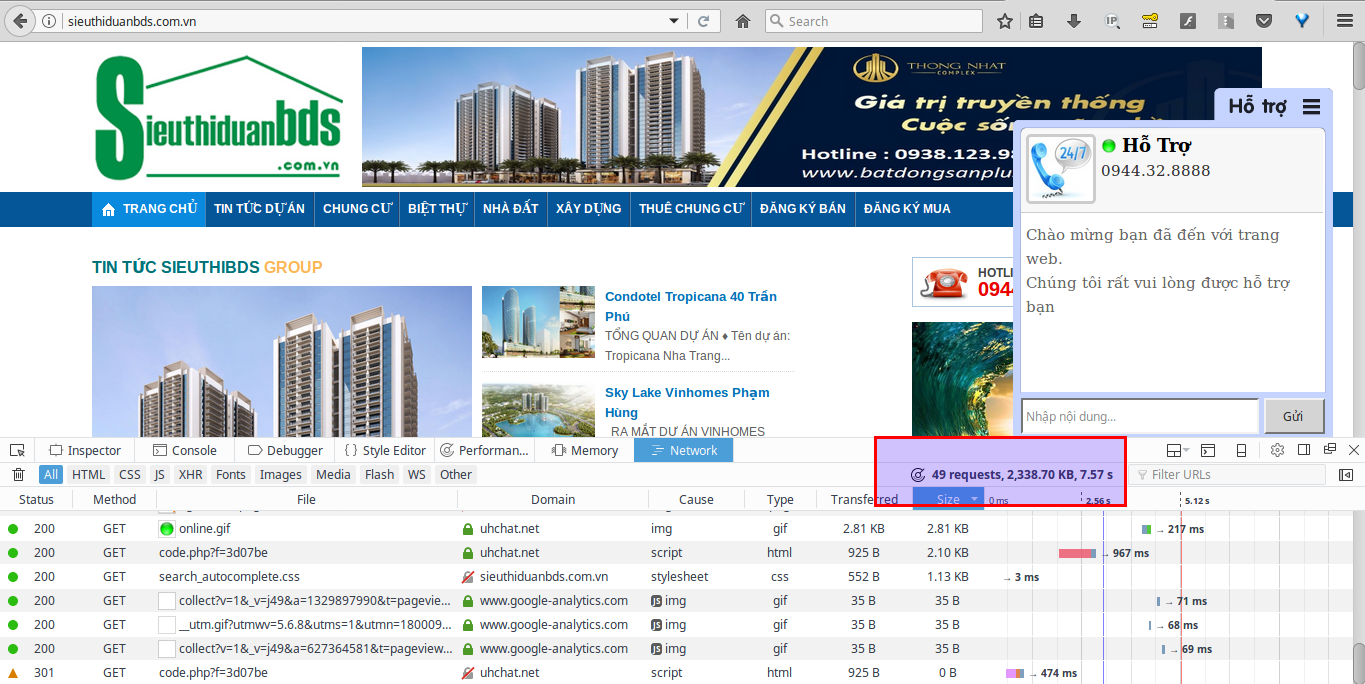Filter requests by XHR
1365x684 pixels.
[190, 475]
